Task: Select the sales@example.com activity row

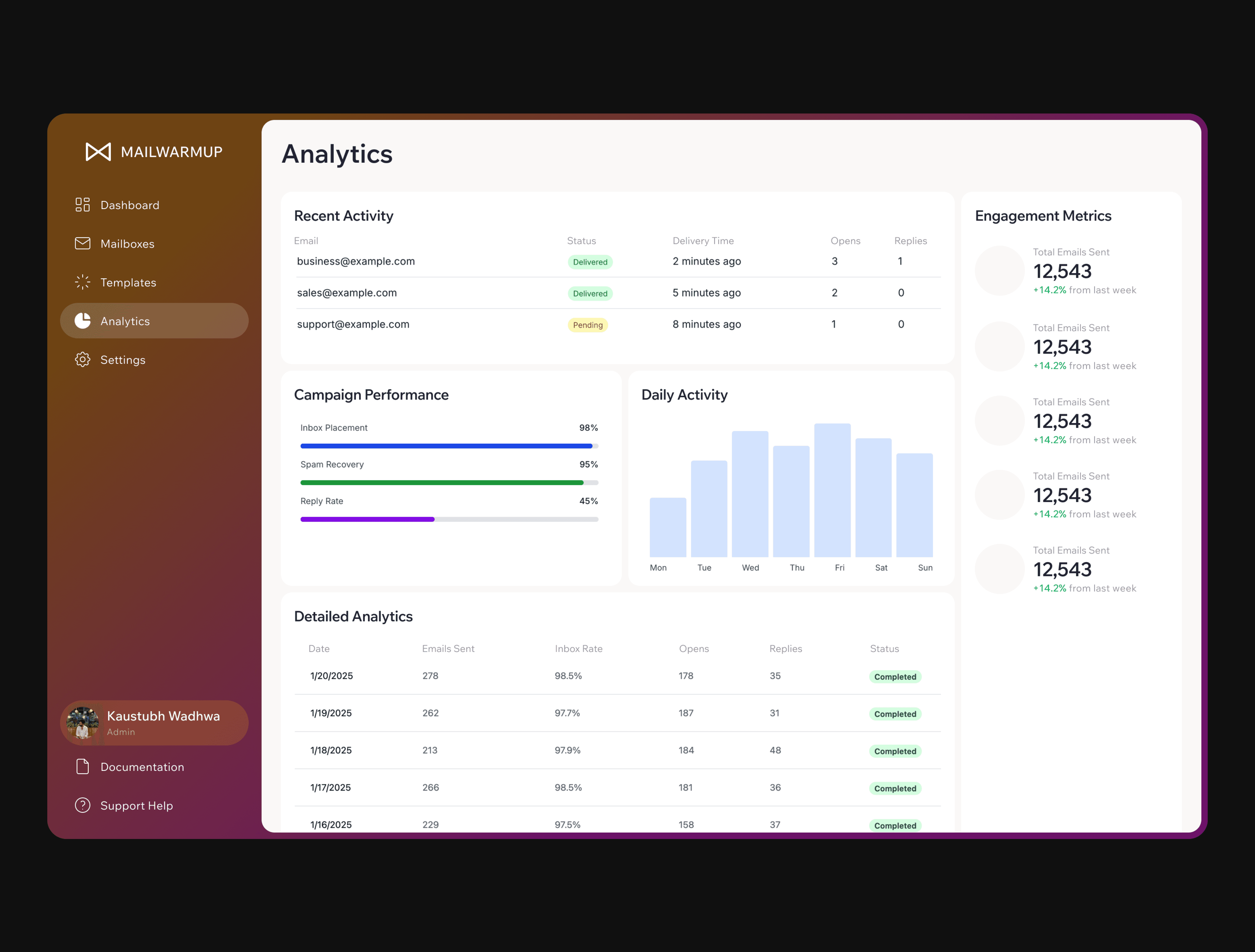Action: click(x=347, y=293)
